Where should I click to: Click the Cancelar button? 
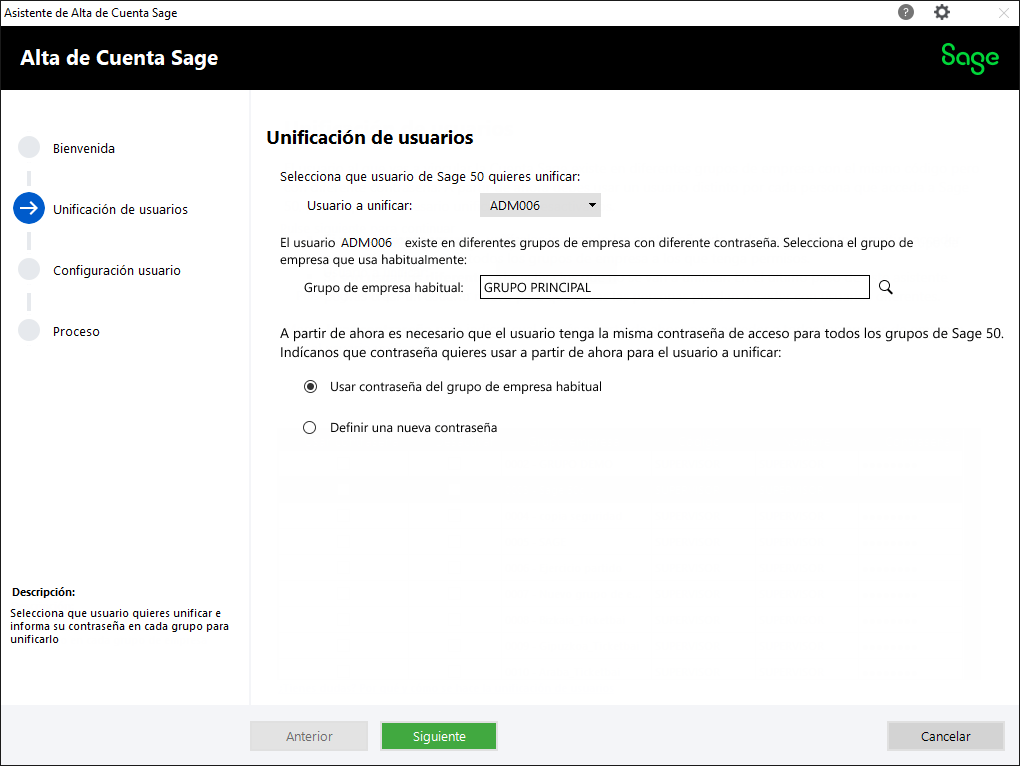tap(945, 736)
